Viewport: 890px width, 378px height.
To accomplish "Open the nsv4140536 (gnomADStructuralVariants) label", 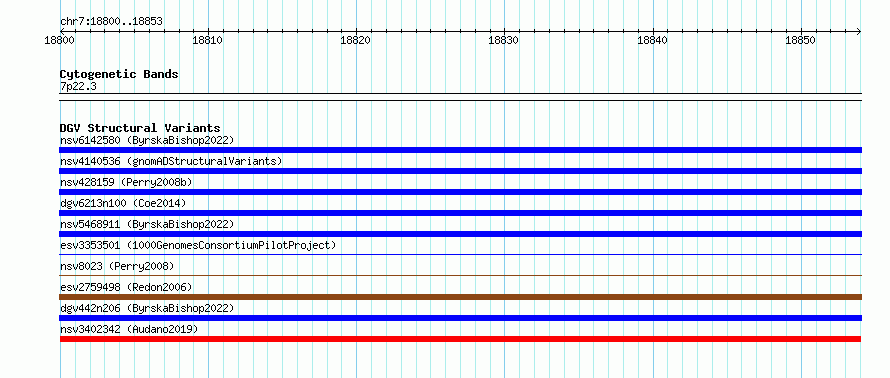I will [x=171, y=161].
